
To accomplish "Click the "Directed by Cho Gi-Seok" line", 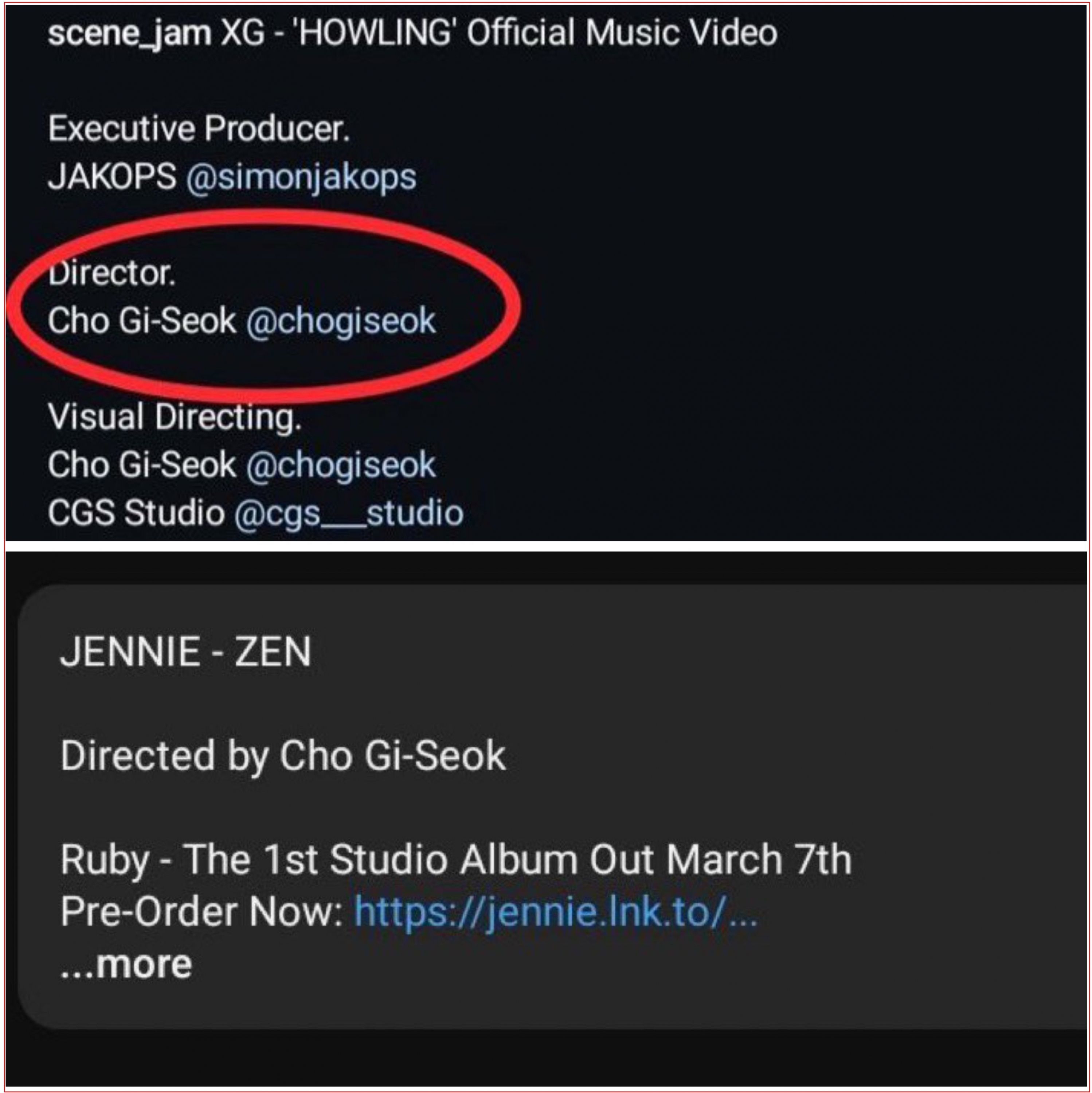I will [283, 756].
